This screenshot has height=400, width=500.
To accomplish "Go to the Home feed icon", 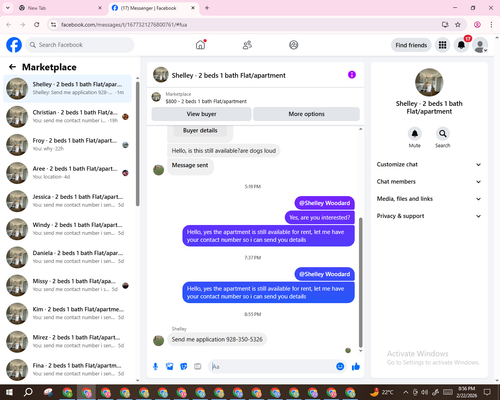I will pyautogui.click(x=200, y=45).
